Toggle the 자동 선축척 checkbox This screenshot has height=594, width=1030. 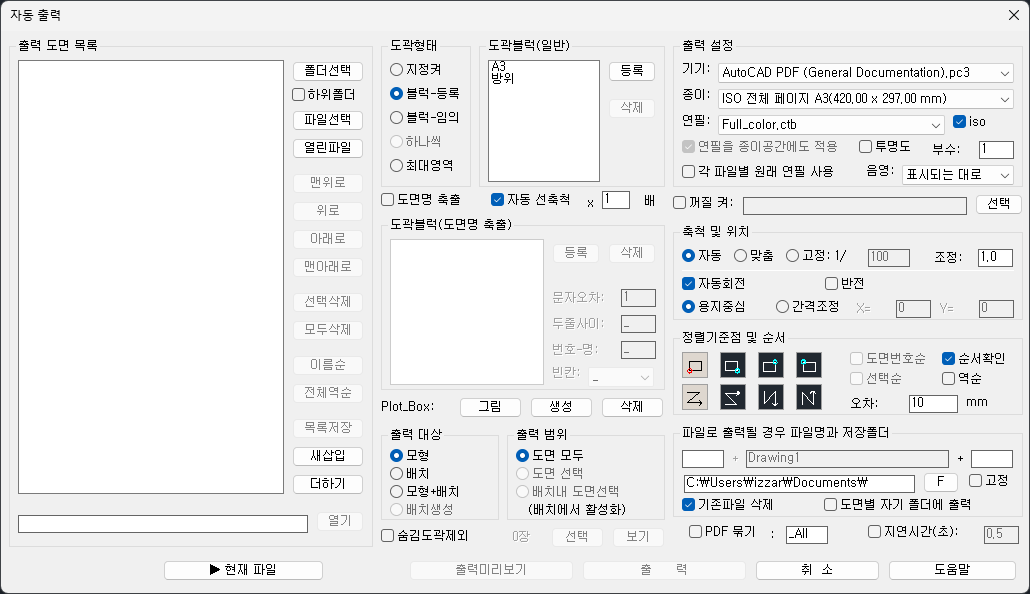[x=531, y=199]
